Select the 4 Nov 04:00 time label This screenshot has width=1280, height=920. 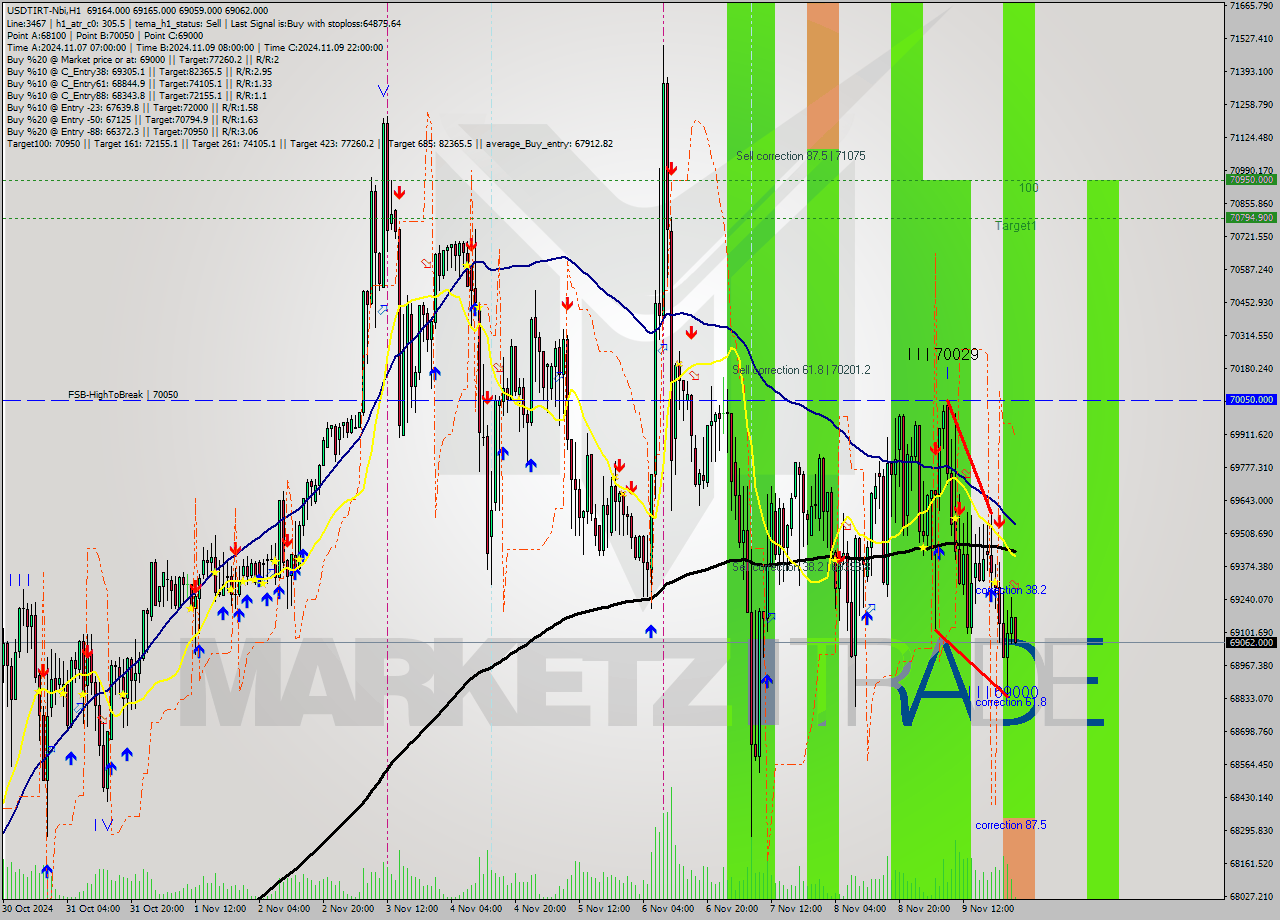click(x=477, y=909)
